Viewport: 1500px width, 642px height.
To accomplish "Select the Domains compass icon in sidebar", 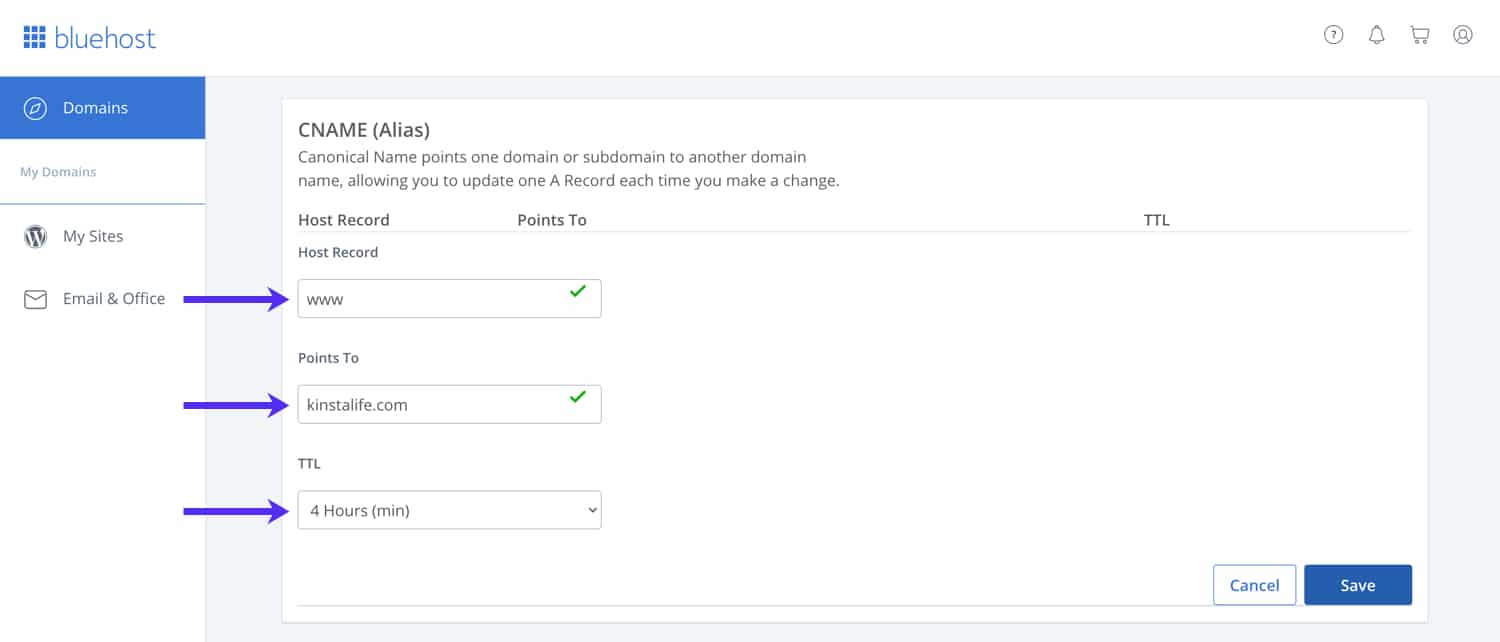I will (x=36, y=107).
